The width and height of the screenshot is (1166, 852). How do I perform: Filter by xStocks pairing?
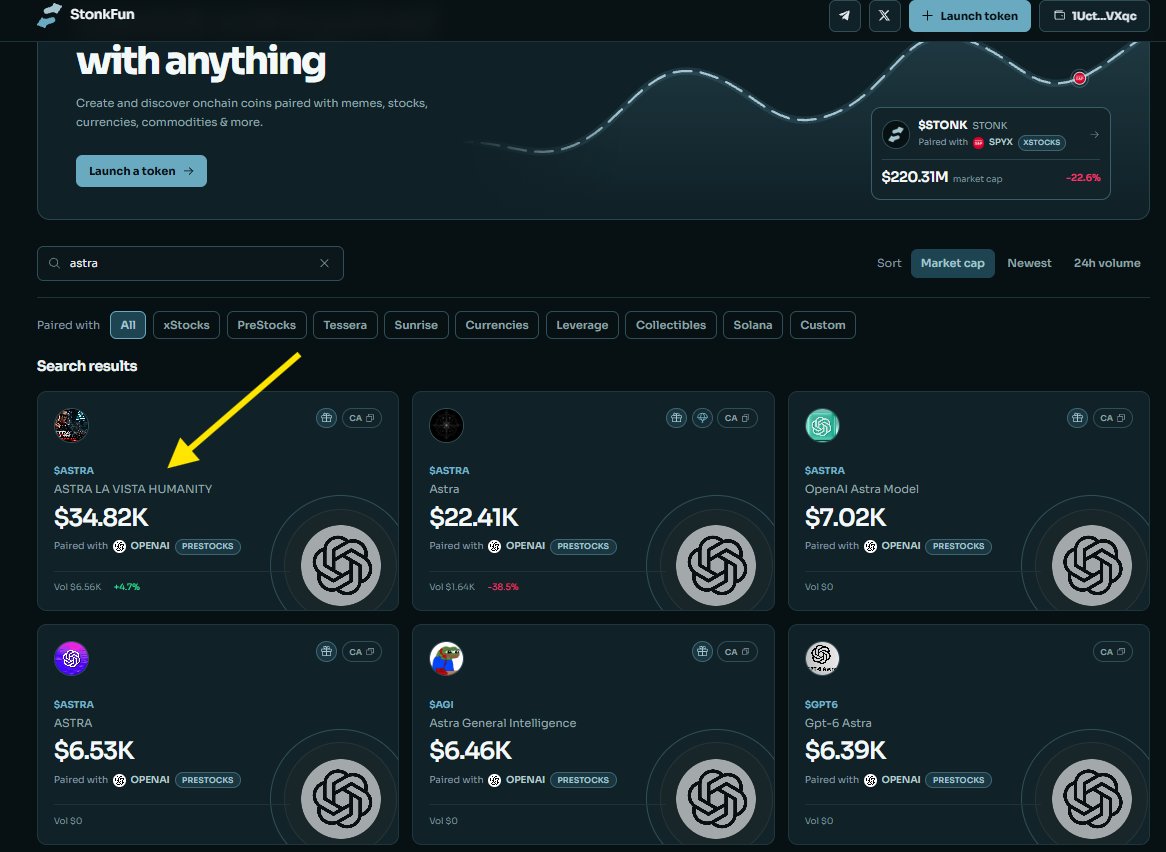pos(186,325)
